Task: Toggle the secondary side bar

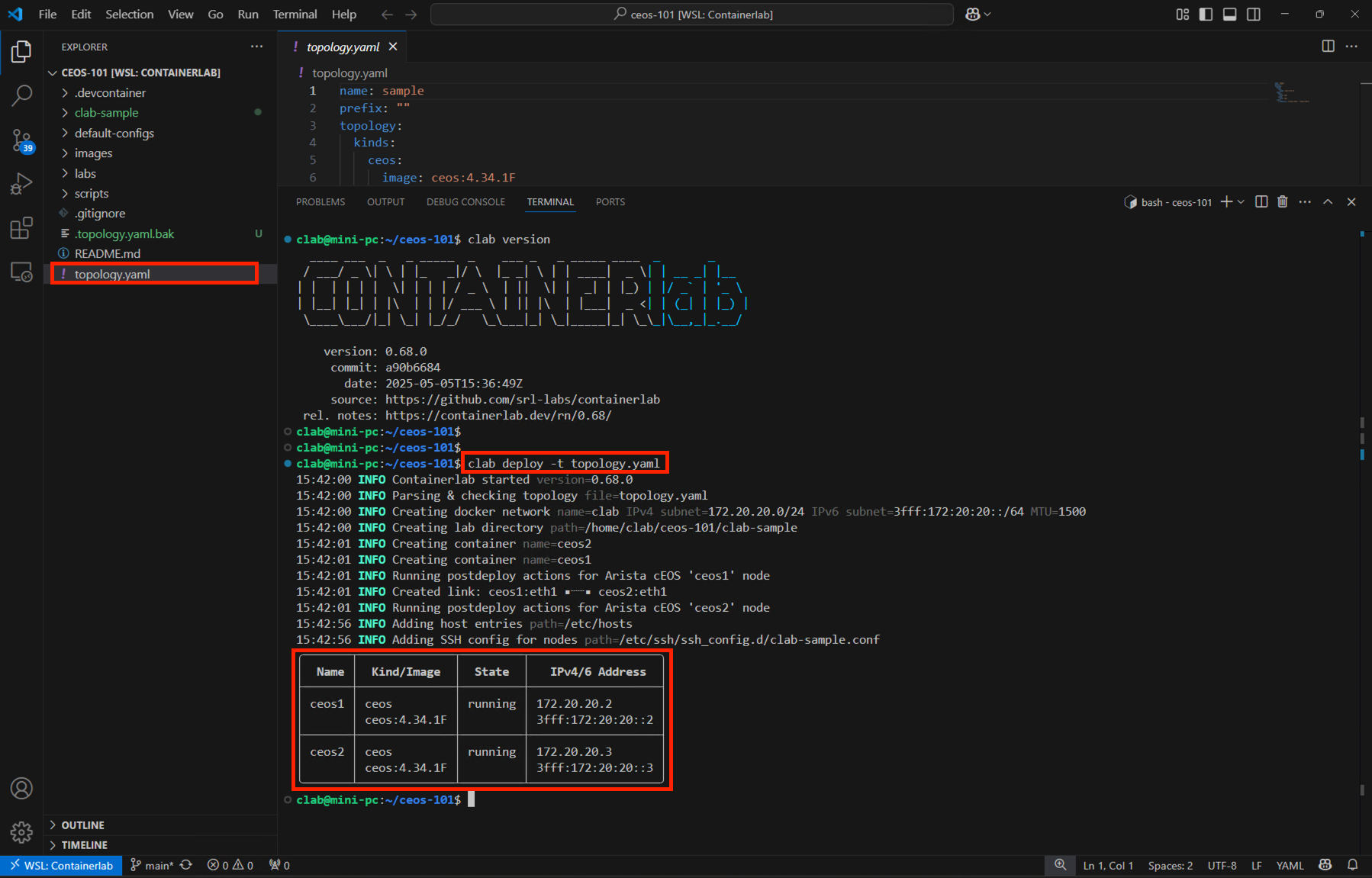Action: (1254, 14)
